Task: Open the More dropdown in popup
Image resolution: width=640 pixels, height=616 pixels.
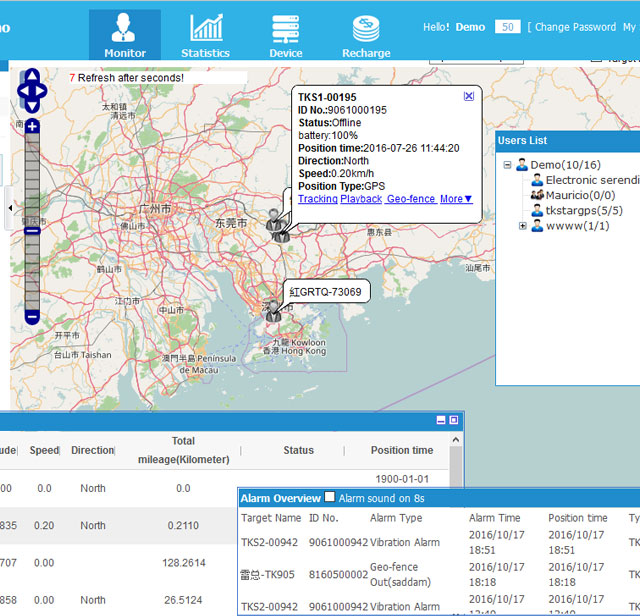Action: (x=456, y=199)
